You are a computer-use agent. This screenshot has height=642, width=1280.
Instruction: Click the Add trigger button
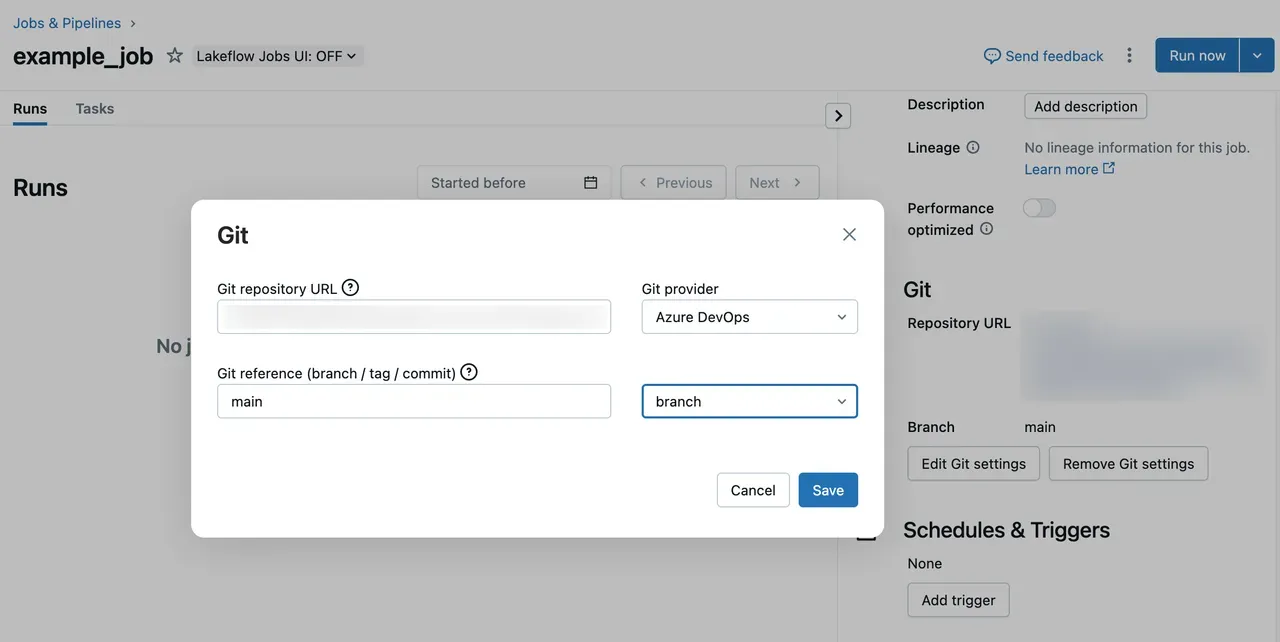pos(959,600)
